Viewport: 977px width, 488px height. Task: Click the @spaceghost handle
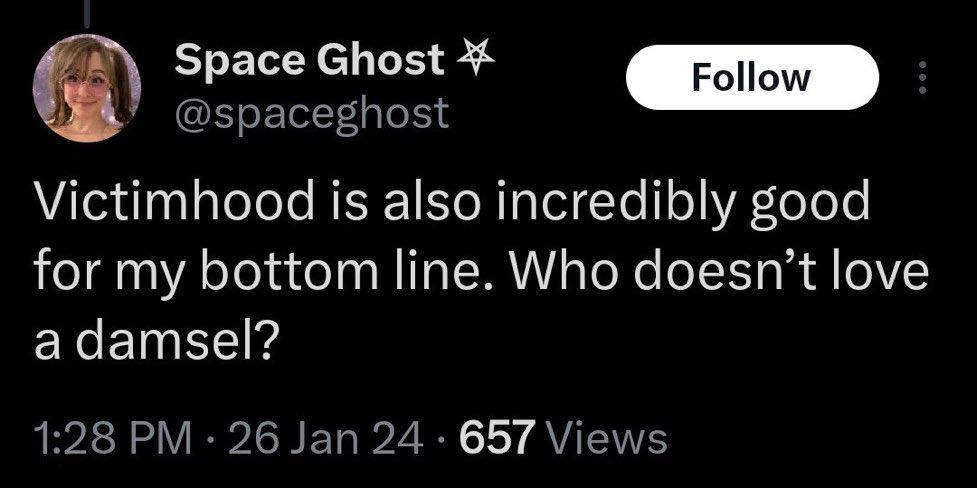pyautogui.click(x=312, y=114)
